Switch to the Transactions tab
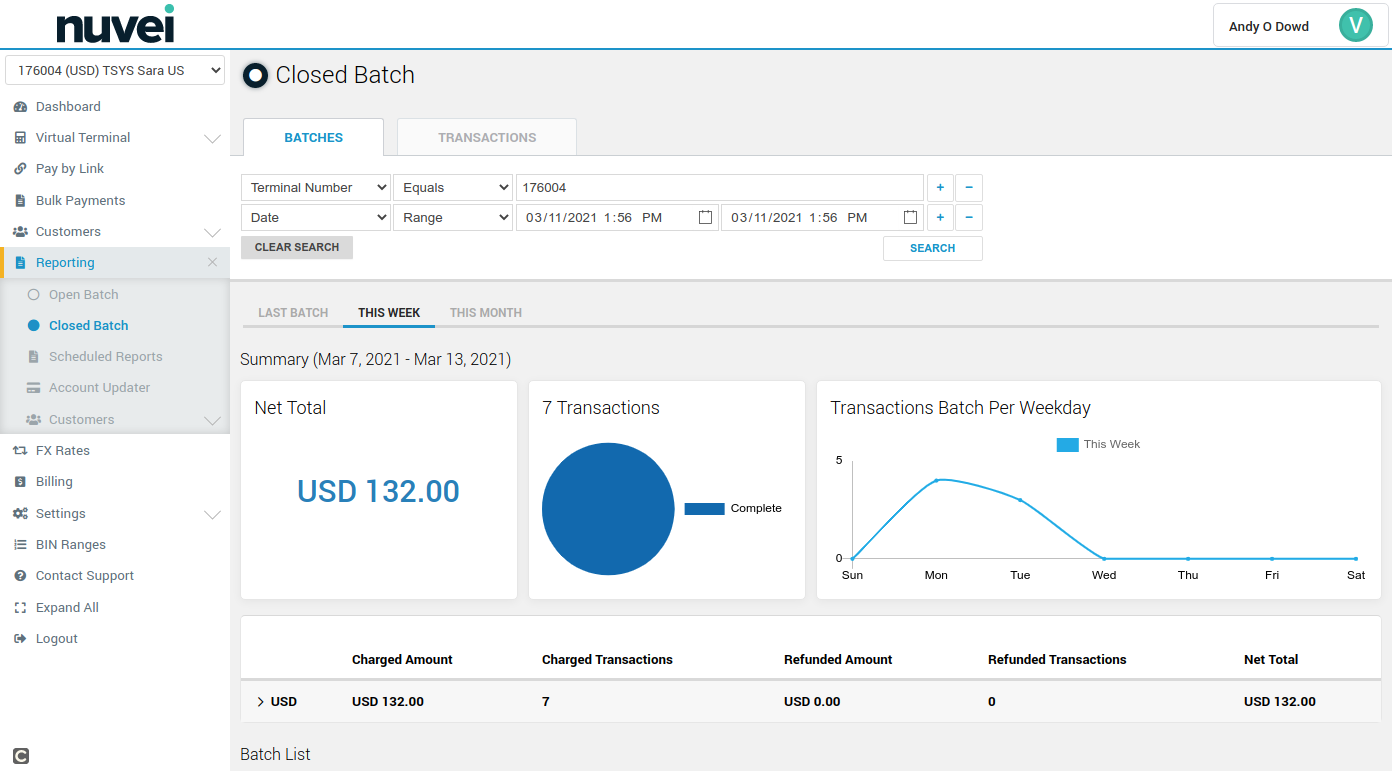 click(x=487, y=138)
